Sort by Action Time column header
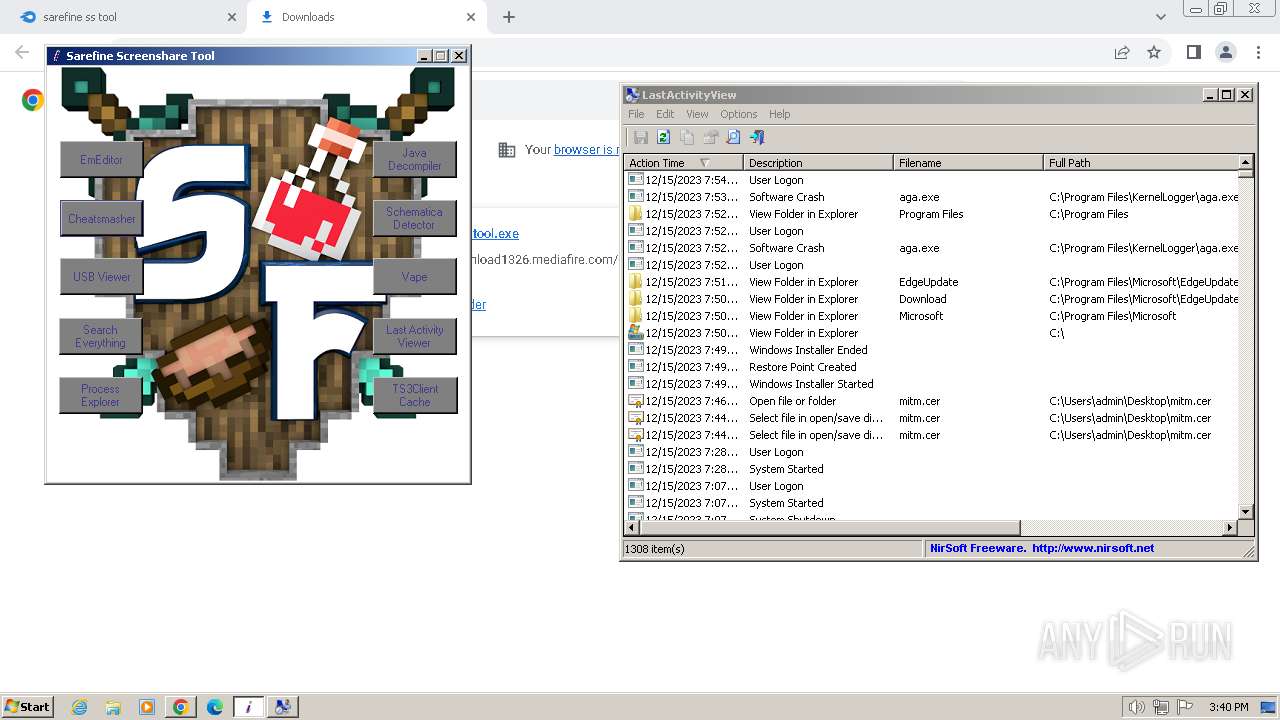This screenshot has height=720, width=1280. click(683, 163)
